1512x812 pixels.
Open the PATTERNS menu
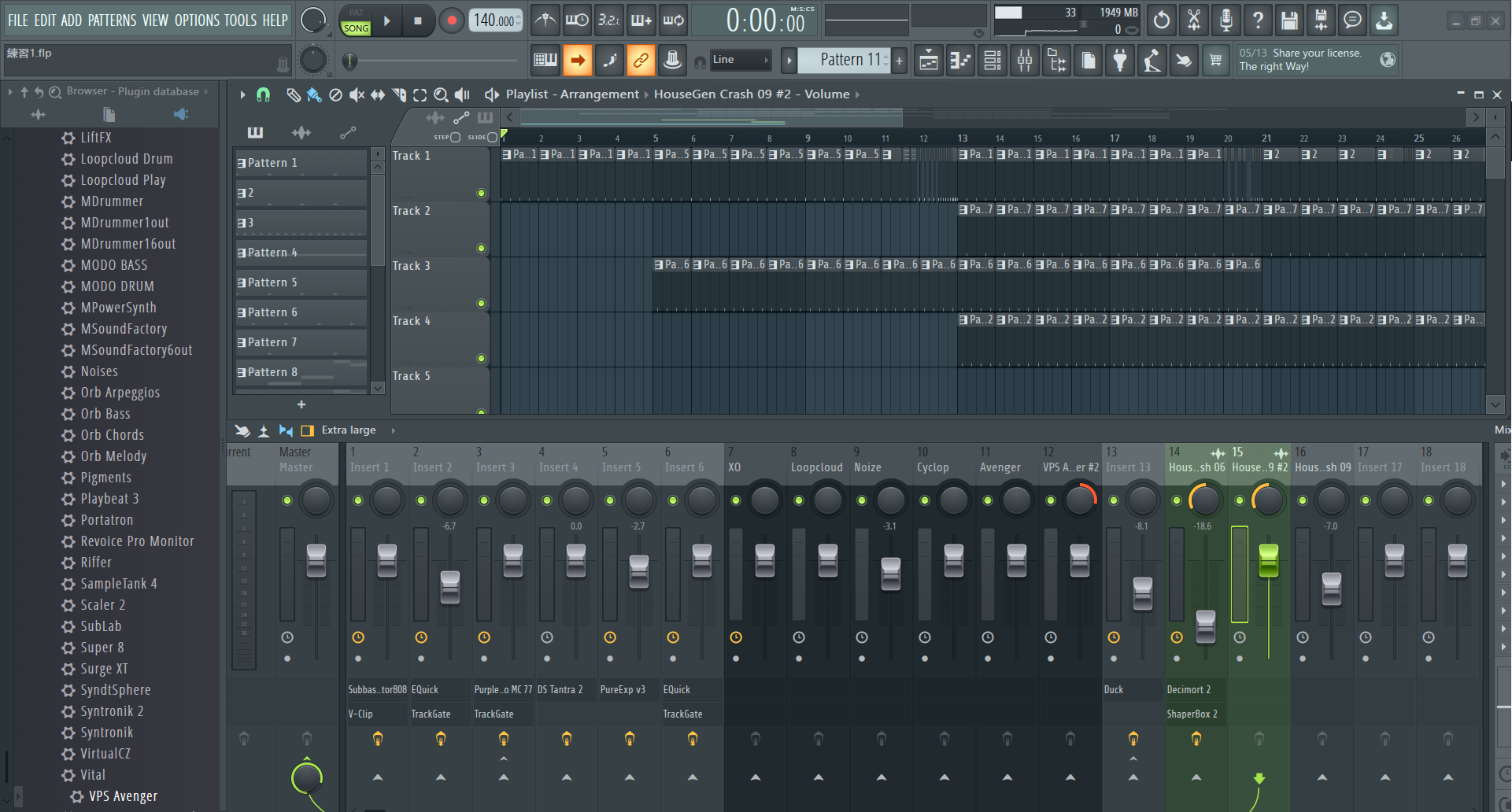tap(112, 20)
